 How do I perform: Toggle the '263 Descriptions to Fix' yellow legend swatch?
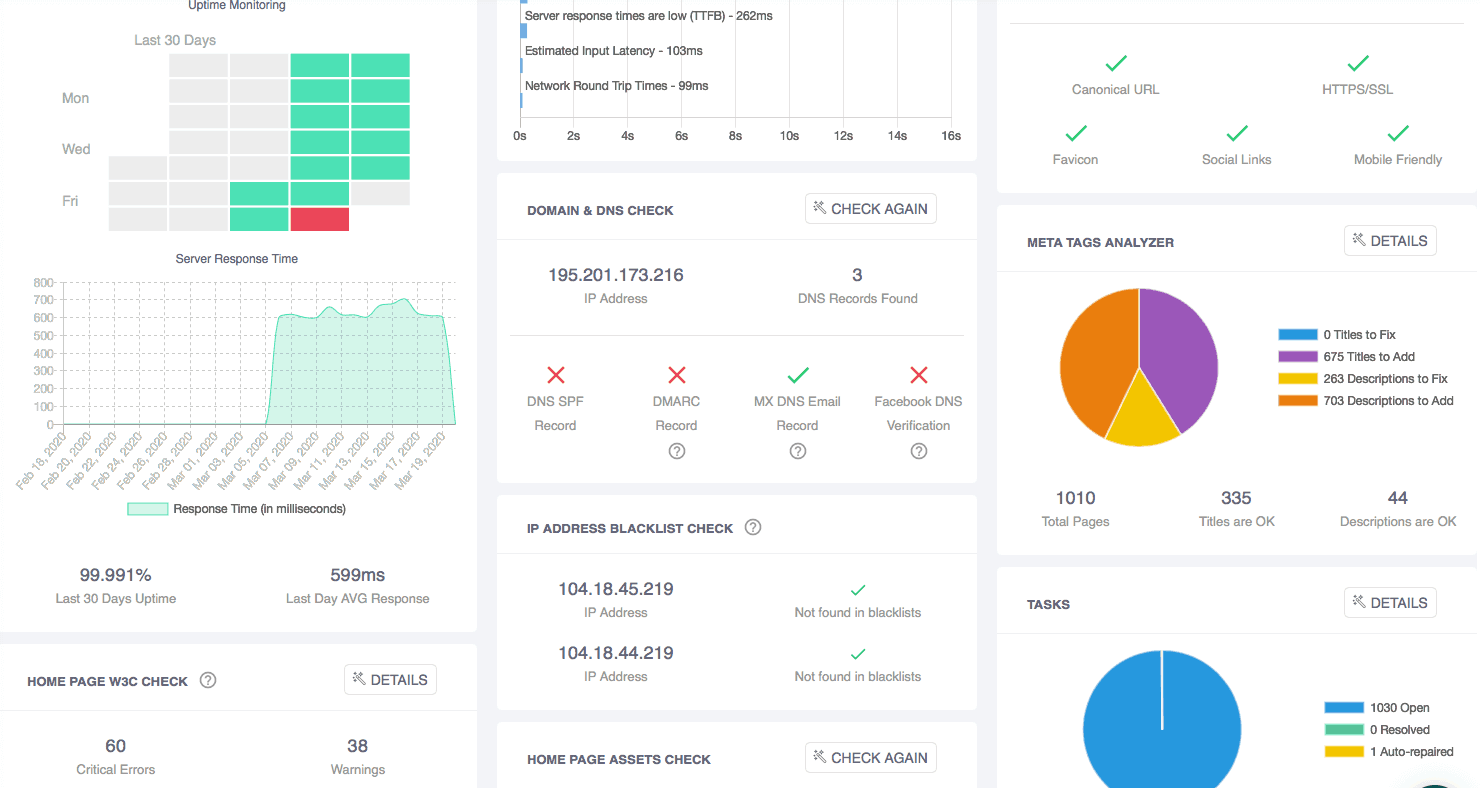click(1298, 379)
